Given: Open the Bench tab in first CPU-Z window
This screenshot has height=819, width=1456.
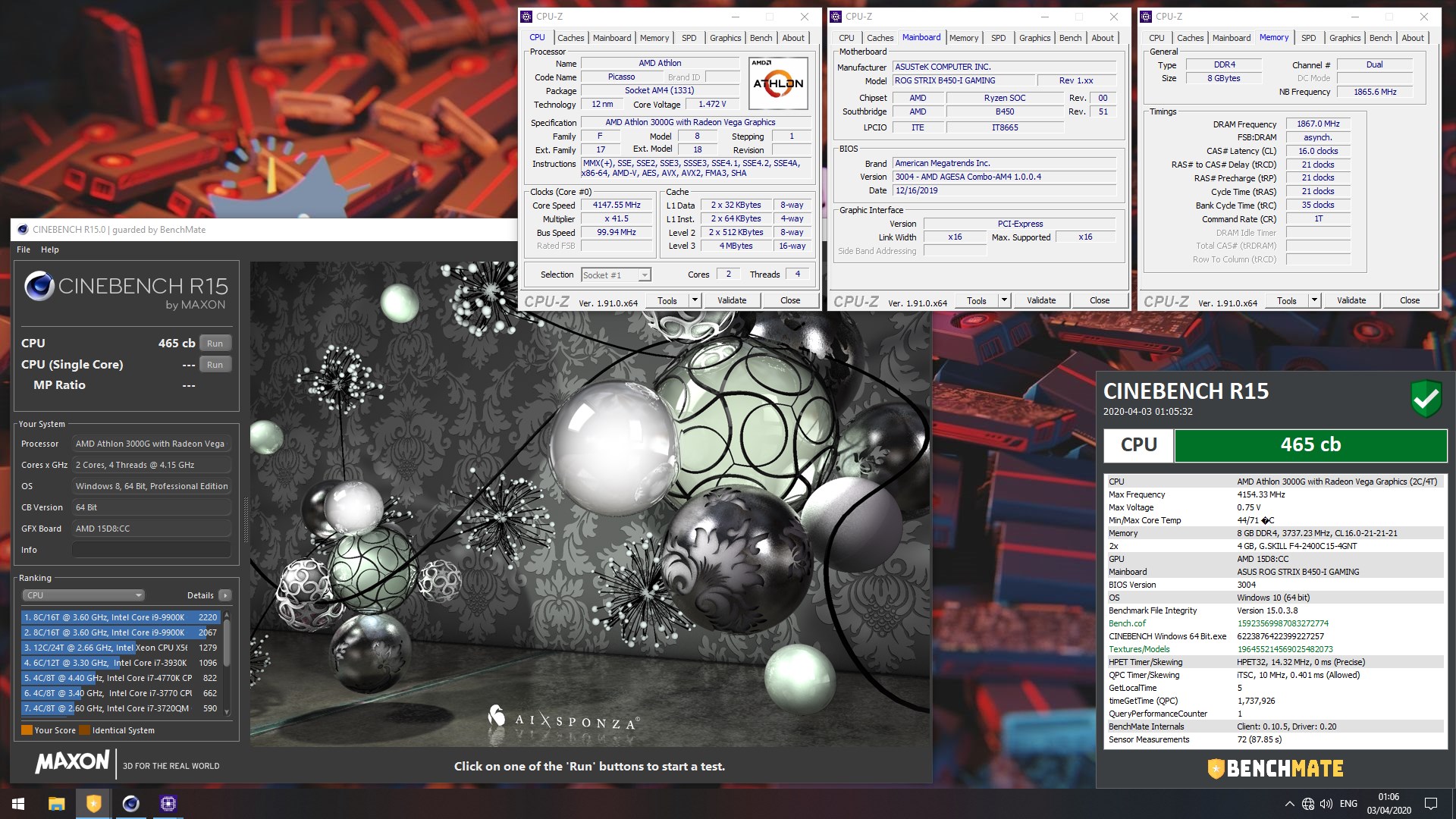Looking at the screenshot, I should tap(761, 38).
